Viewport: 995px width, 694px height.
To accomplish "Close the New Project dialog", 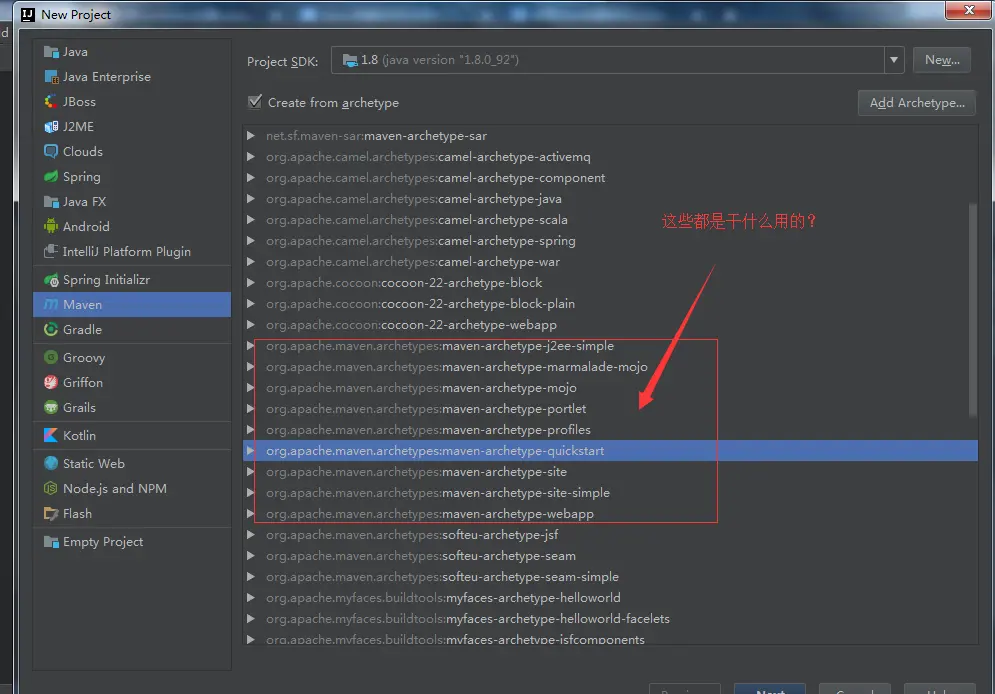I will click(968, 10).
